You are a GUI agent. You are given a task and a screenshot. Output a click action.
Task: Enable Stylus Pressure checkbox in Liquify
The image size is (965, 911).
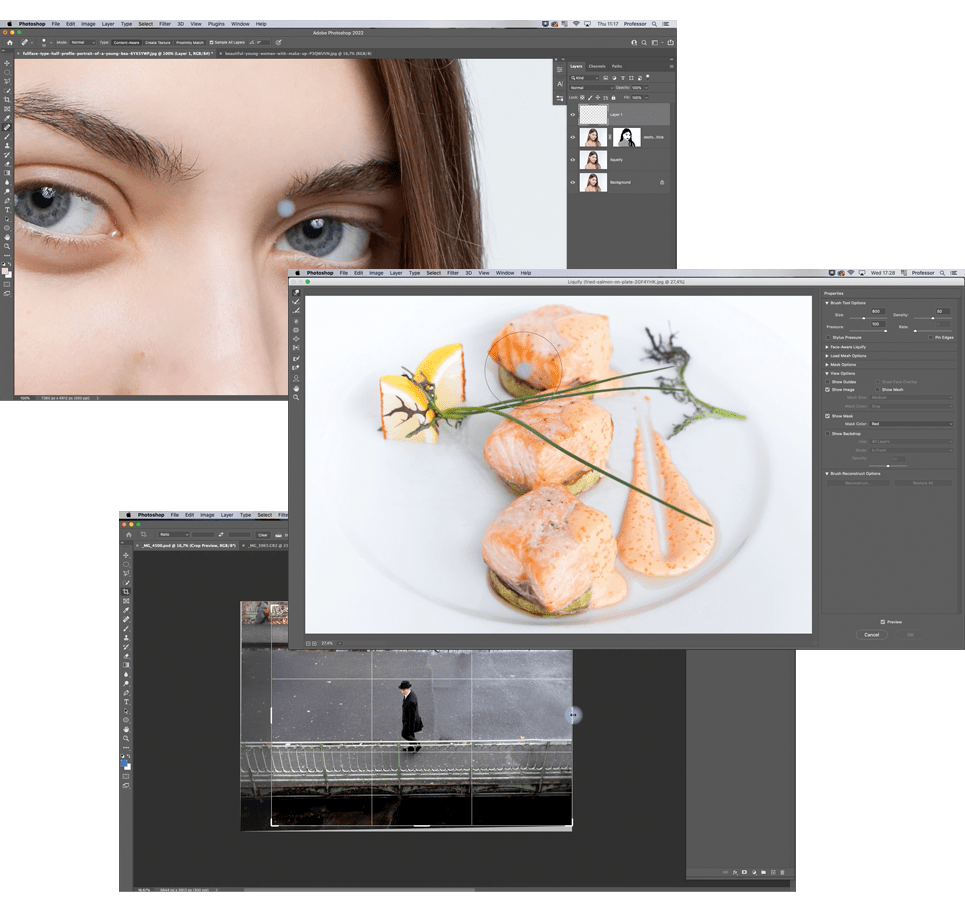pos(828,337)
